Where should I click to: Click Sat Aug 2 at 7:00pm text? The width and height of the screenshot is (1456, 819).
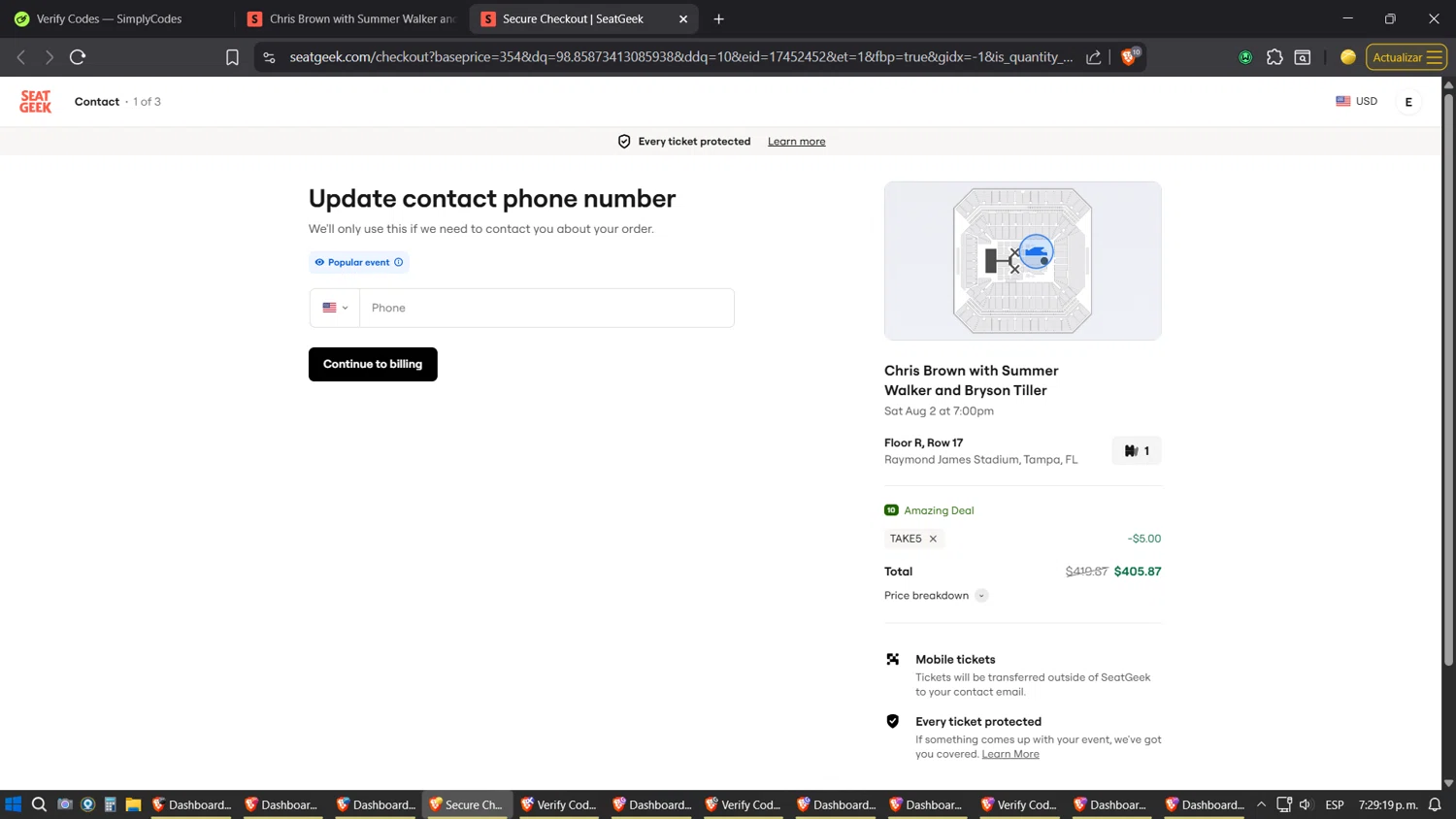[939, 411]
